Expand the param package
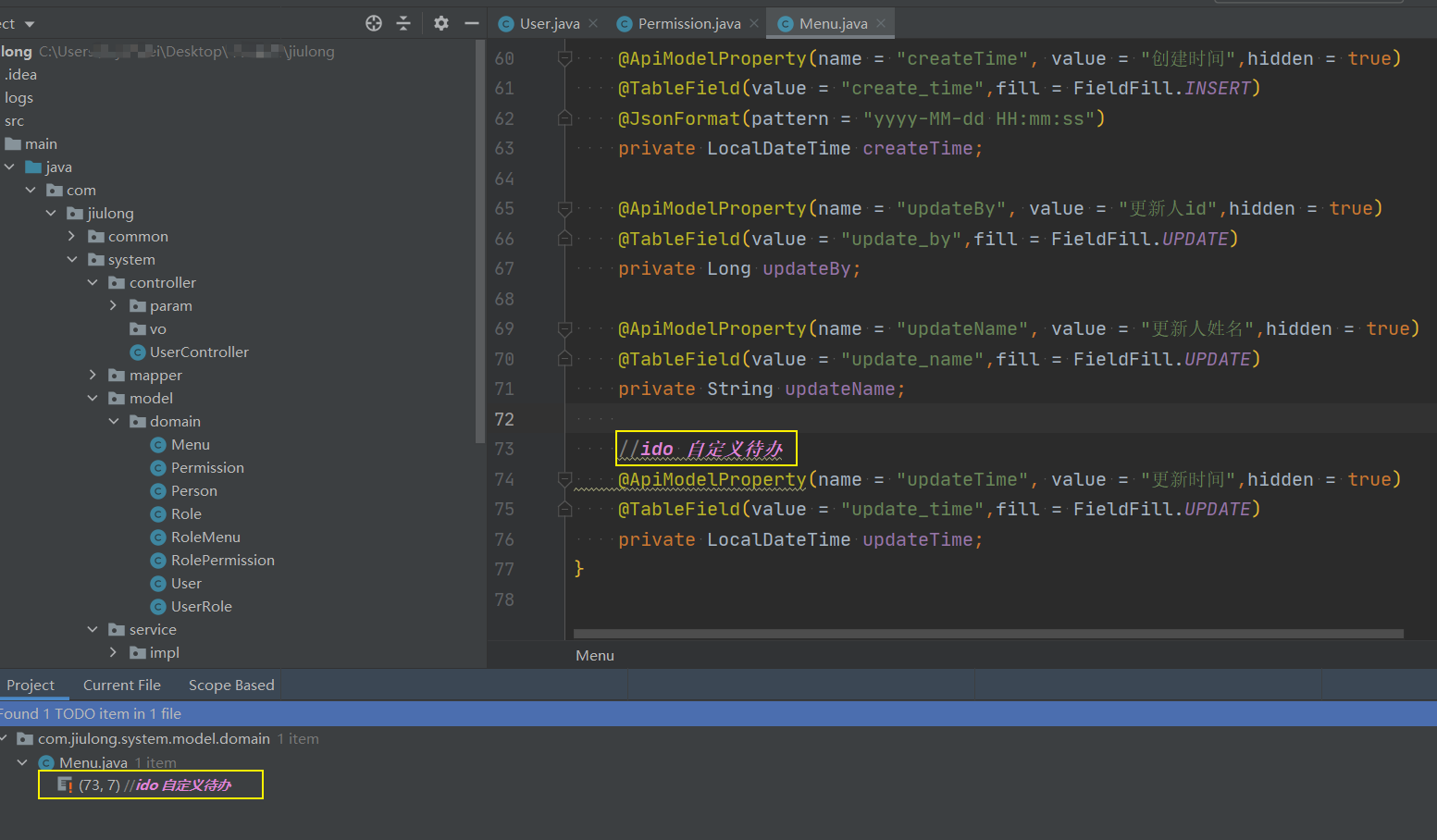 [114, 305]
